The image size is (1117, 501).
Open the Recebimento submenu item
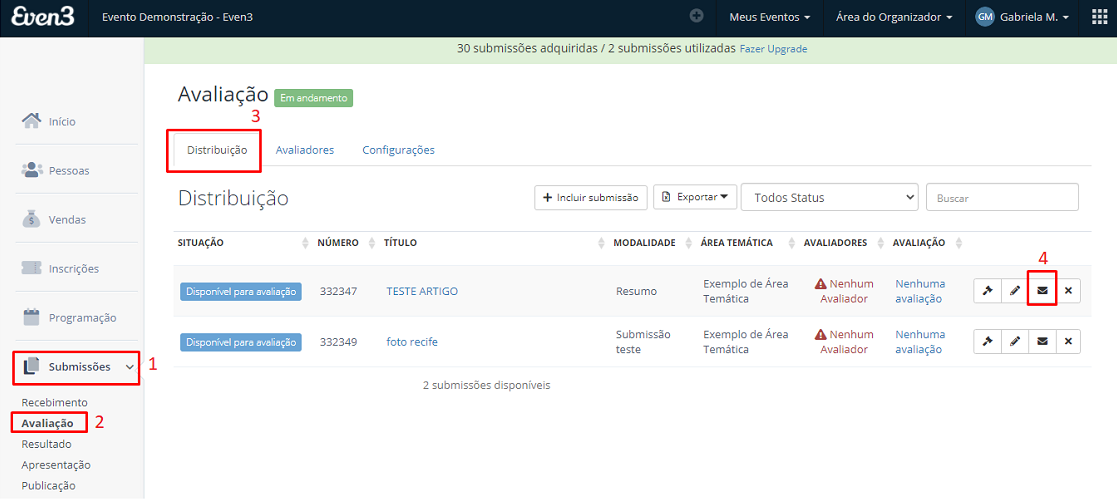[55, 402]
